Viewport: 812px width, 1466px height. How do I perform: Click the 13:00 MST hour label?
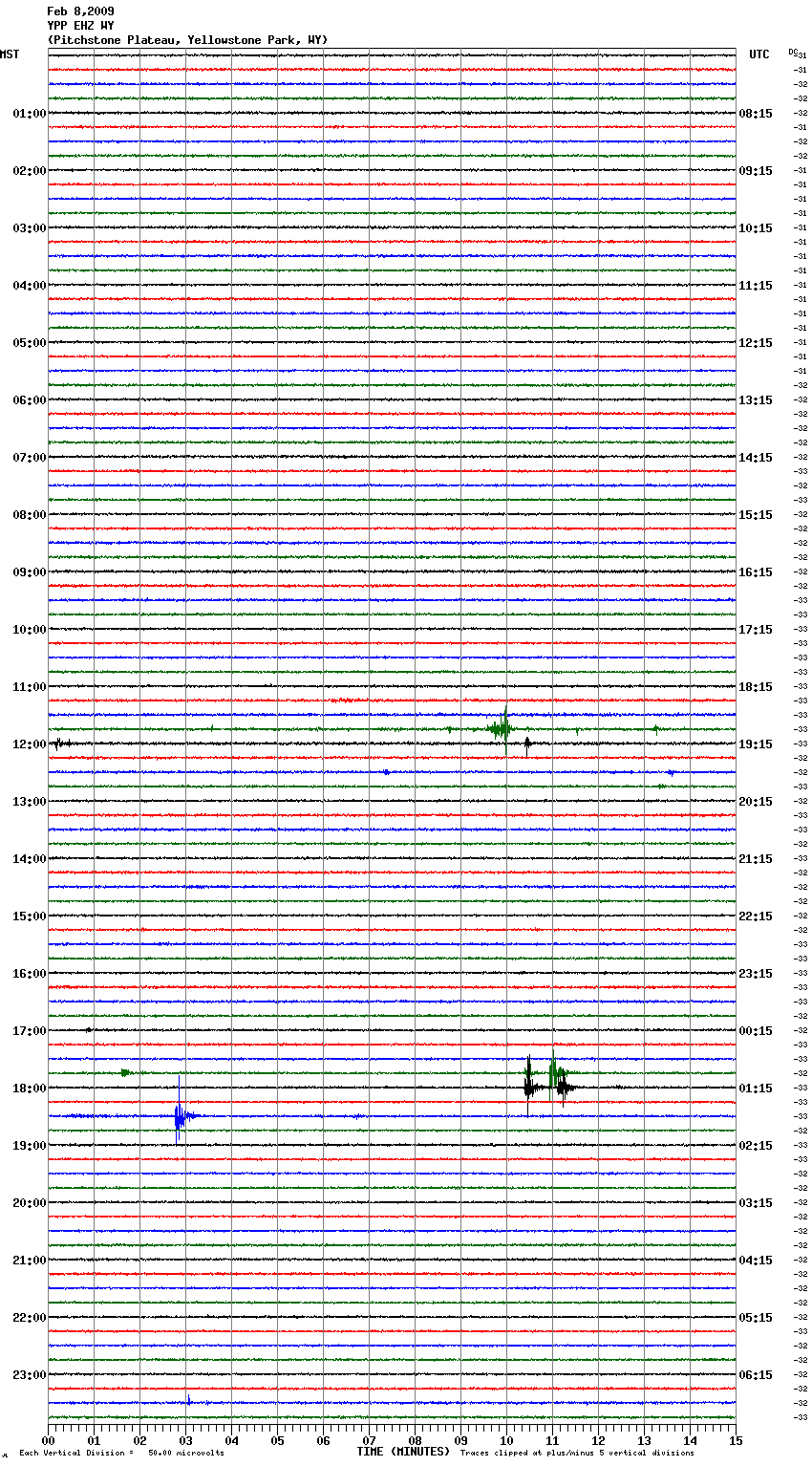pyautogui.click(x=30, y=802)
